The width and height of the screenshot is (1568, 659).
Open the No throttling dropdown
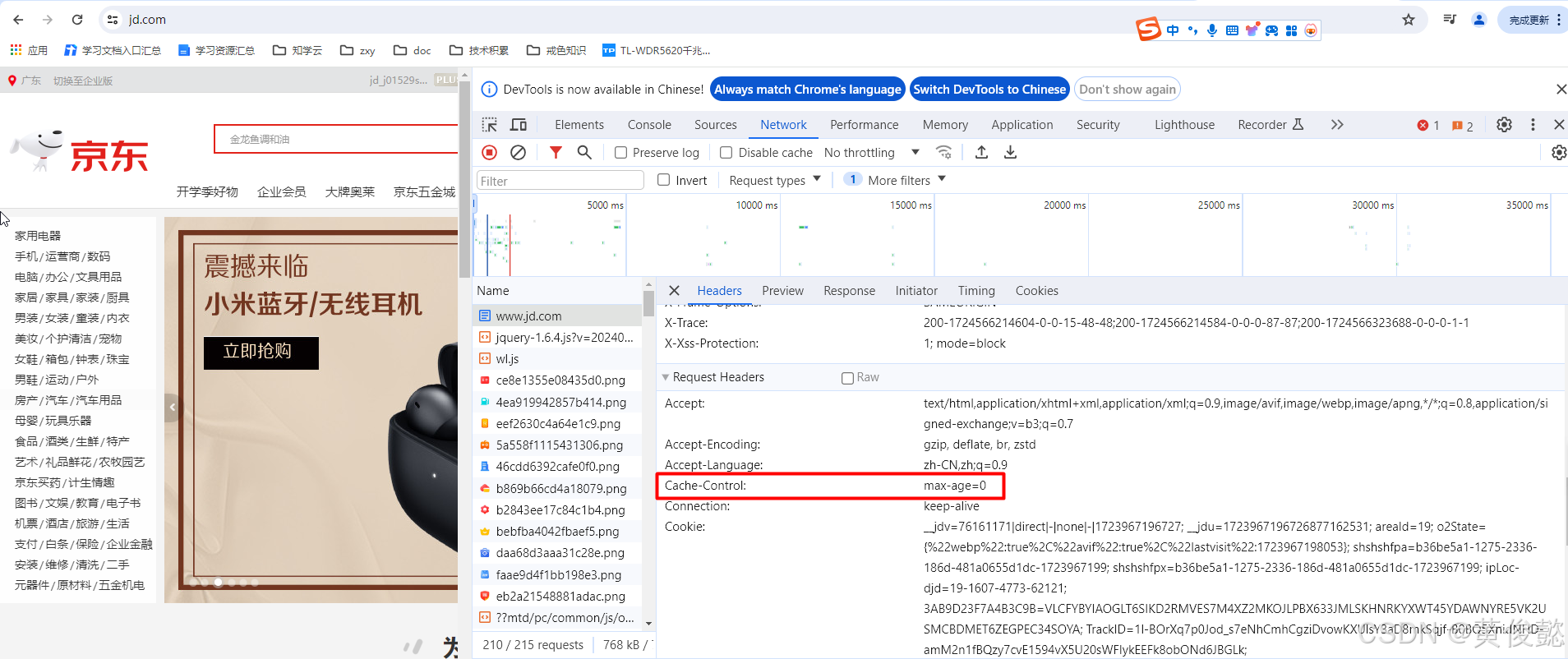pos(871,153)
